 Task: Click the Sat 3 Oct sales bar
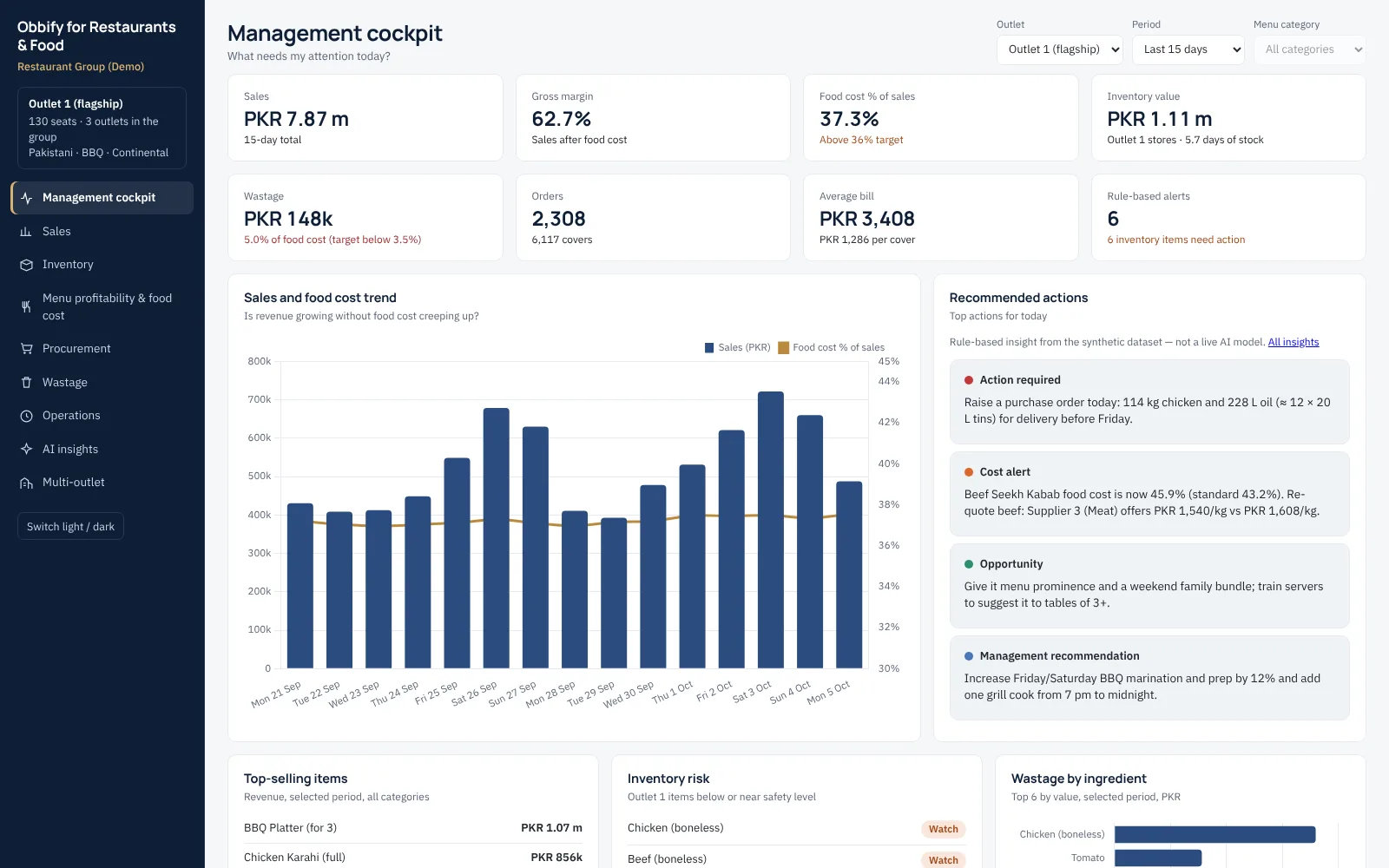click(771, 529)
